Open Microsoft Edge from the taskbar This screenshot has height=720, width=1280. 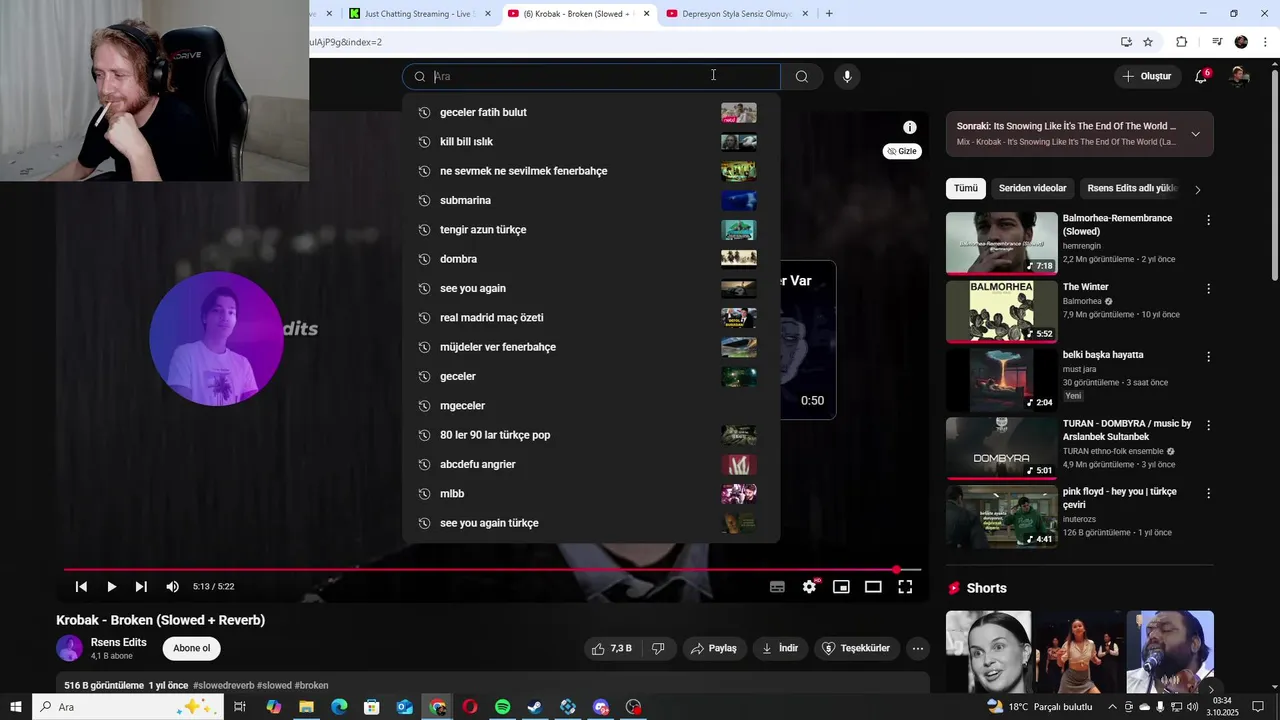point(339,707)
